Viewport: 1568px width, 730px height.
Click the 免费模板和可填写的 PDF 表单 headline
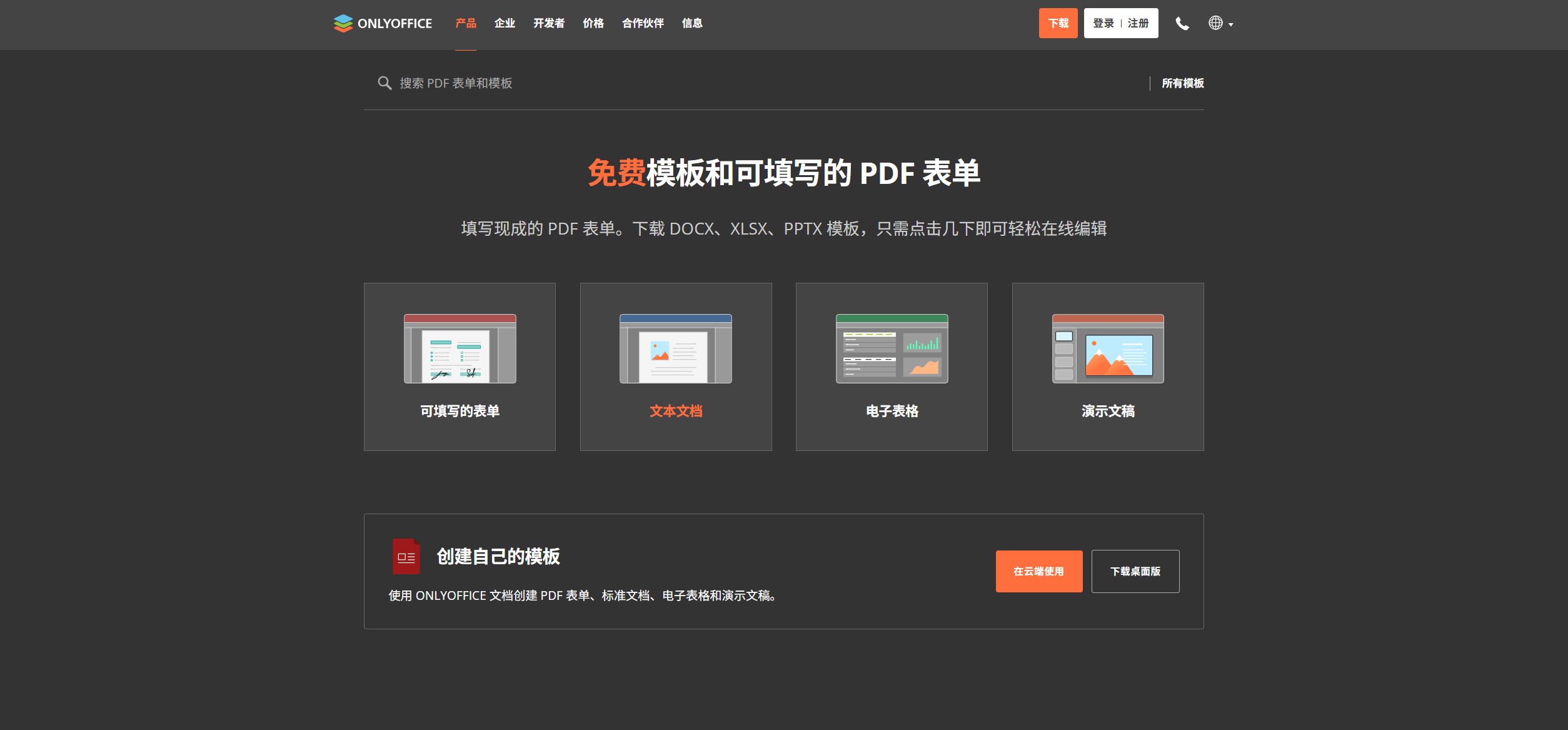tap(784, 173)
